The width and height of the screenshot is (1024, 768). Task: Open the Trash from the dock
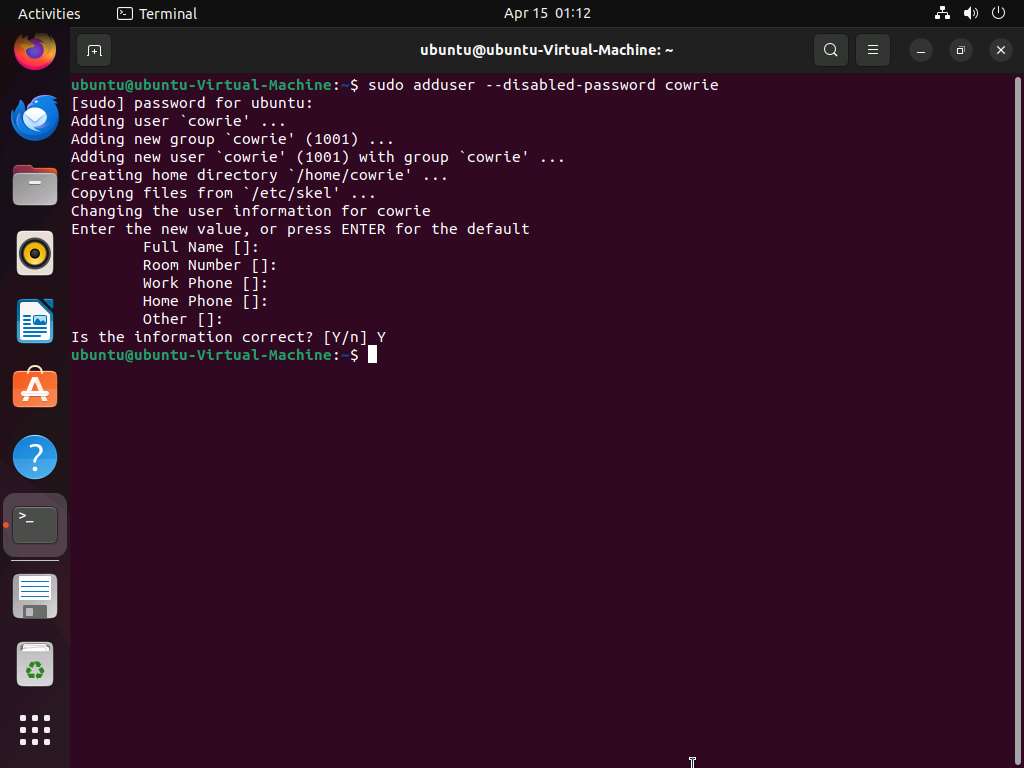point(35,664)
